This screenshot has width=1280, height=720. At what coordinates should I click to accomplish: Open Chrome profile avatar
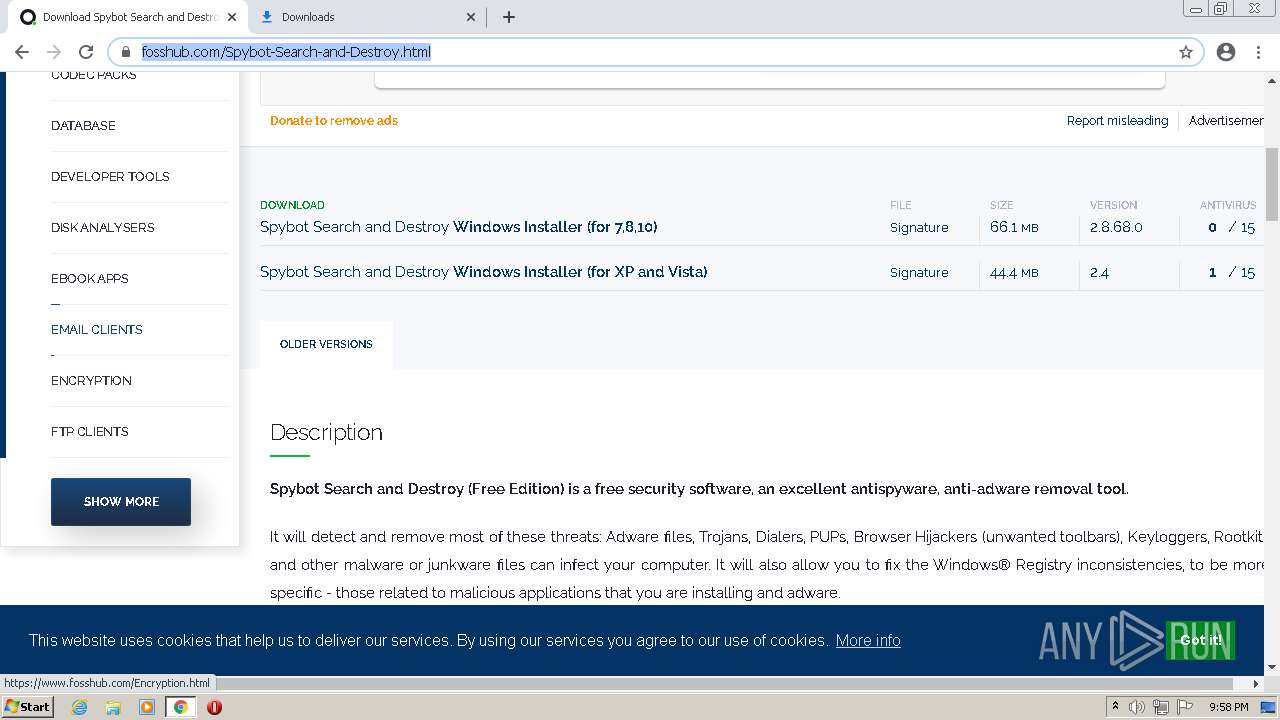tap(1226, 52)
